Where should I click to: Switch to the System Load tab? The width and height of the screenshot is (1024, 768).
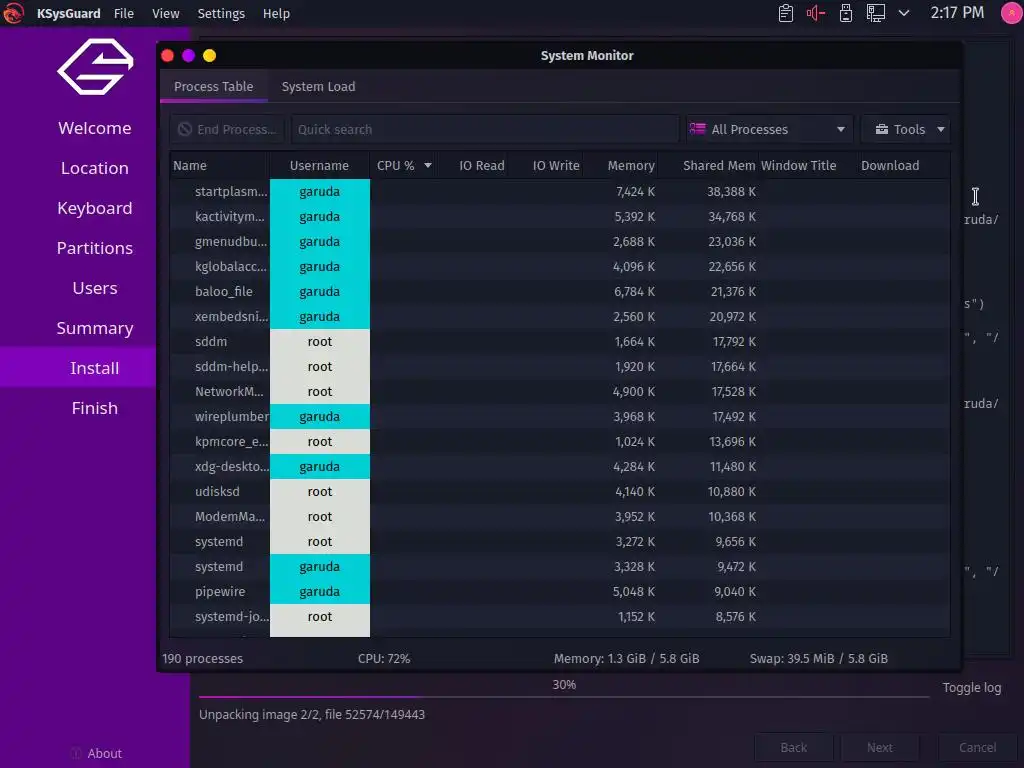[x=318, y=86]
